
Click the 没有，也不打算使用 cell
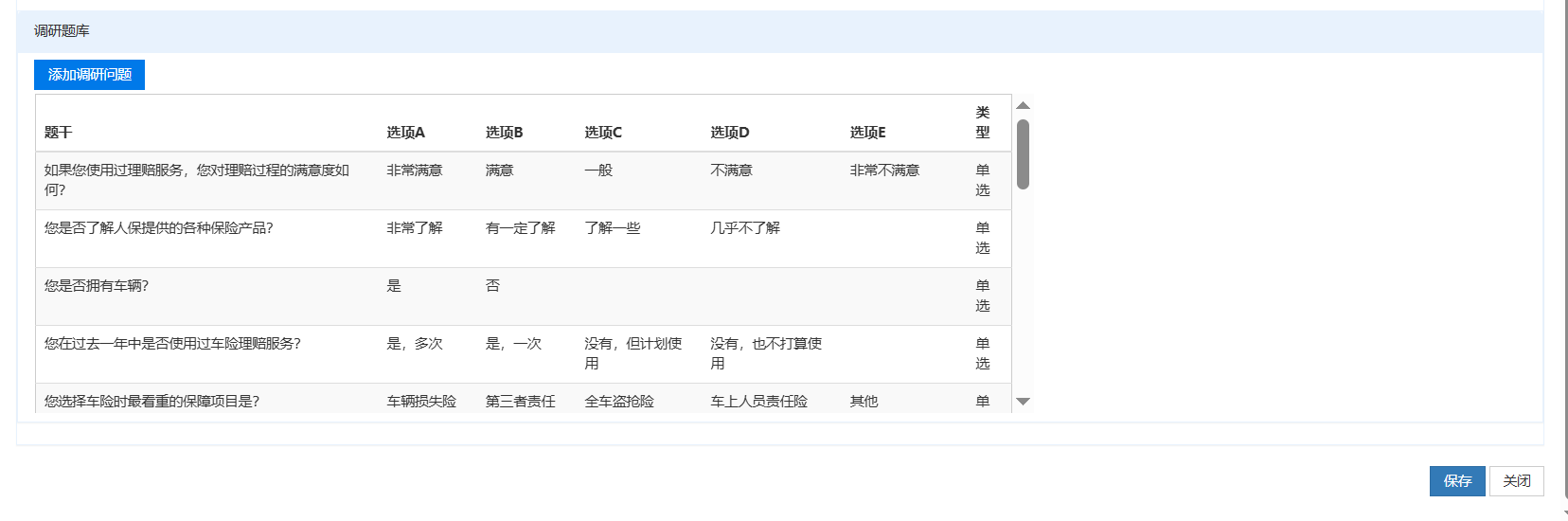coord(766,353)
